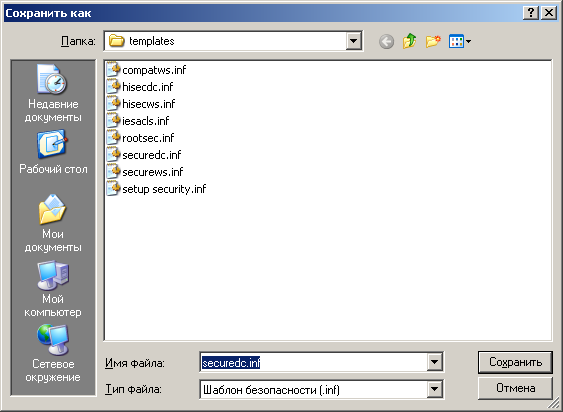This screenshot has width=563, height=412.
Task: Select the iesacls.inf file icon
Action: coord(113,121)
